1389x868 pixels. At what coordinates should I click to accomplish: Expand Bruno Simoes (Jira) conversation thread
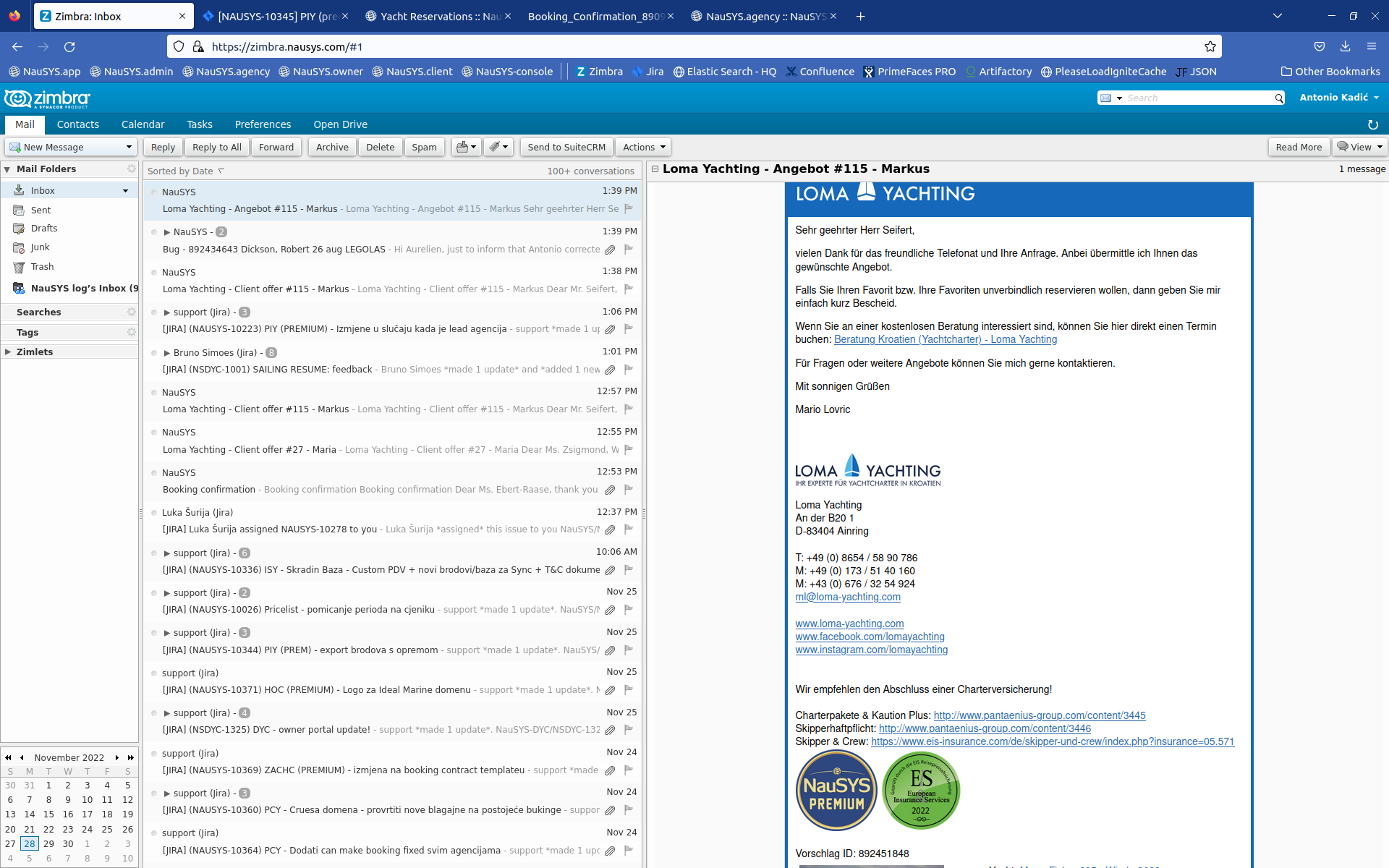click(167, 353)
